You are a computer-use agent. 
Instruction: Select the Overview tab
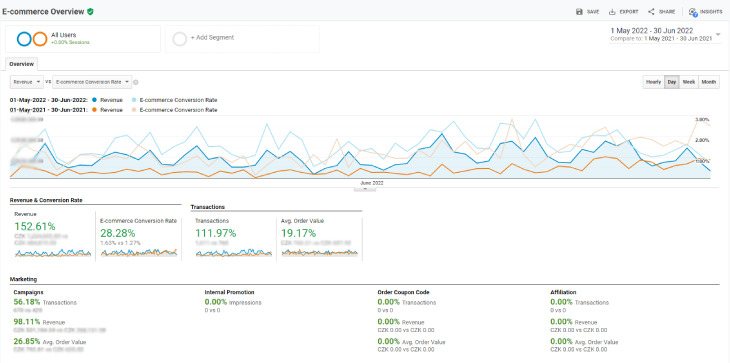(22, 64)
